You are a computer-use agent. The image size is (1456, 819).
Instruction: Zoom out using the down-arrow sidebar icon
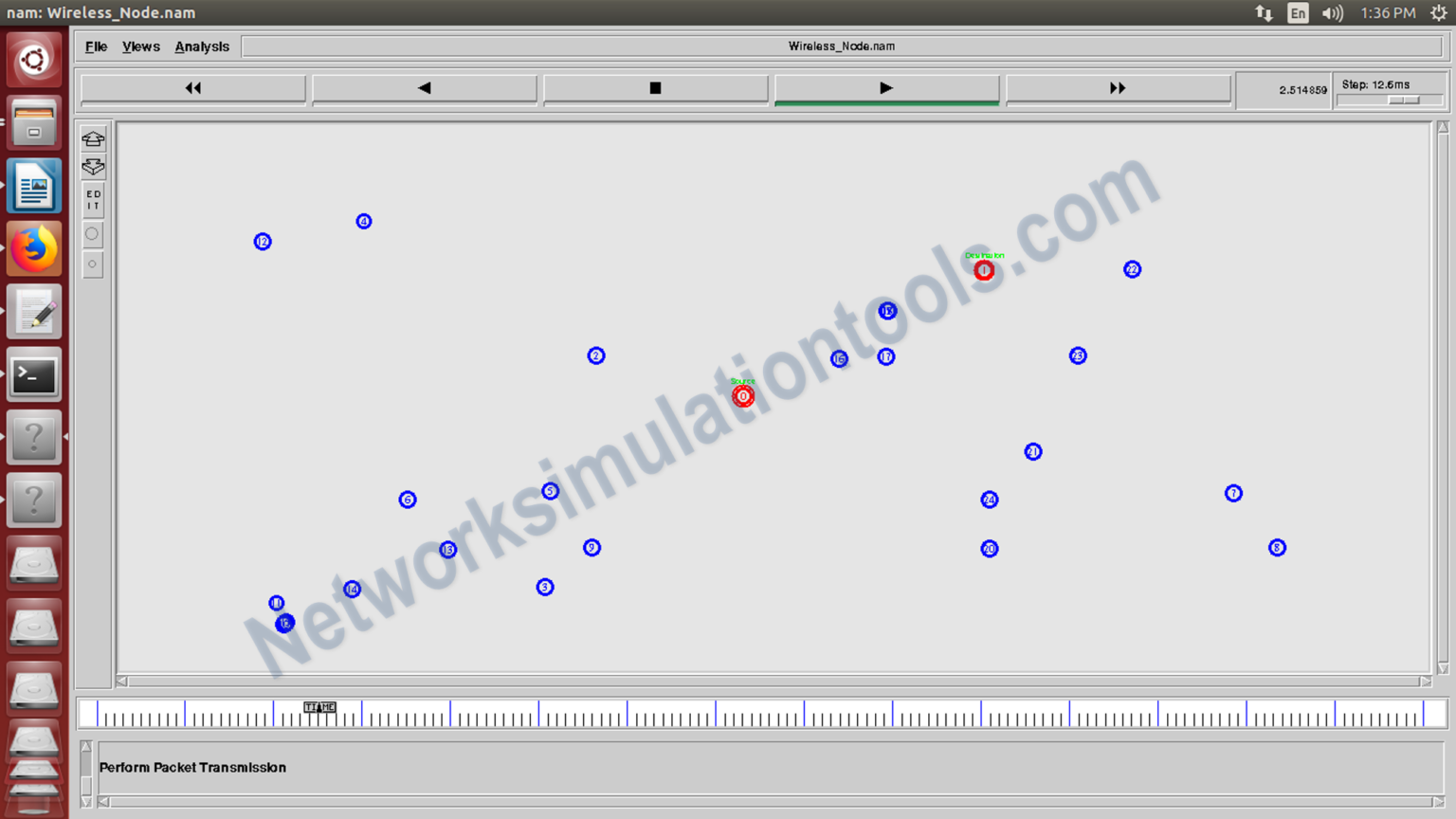pos(93,166)
